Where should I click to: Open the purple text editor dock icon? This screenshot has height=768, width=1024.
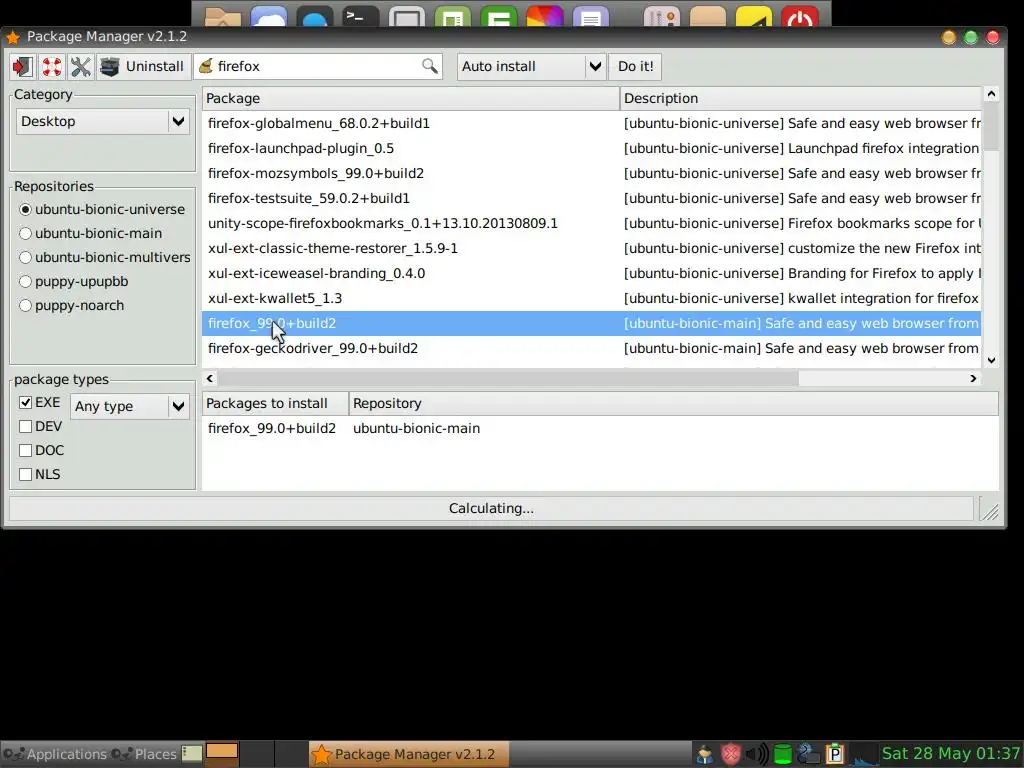coord(590,16)
